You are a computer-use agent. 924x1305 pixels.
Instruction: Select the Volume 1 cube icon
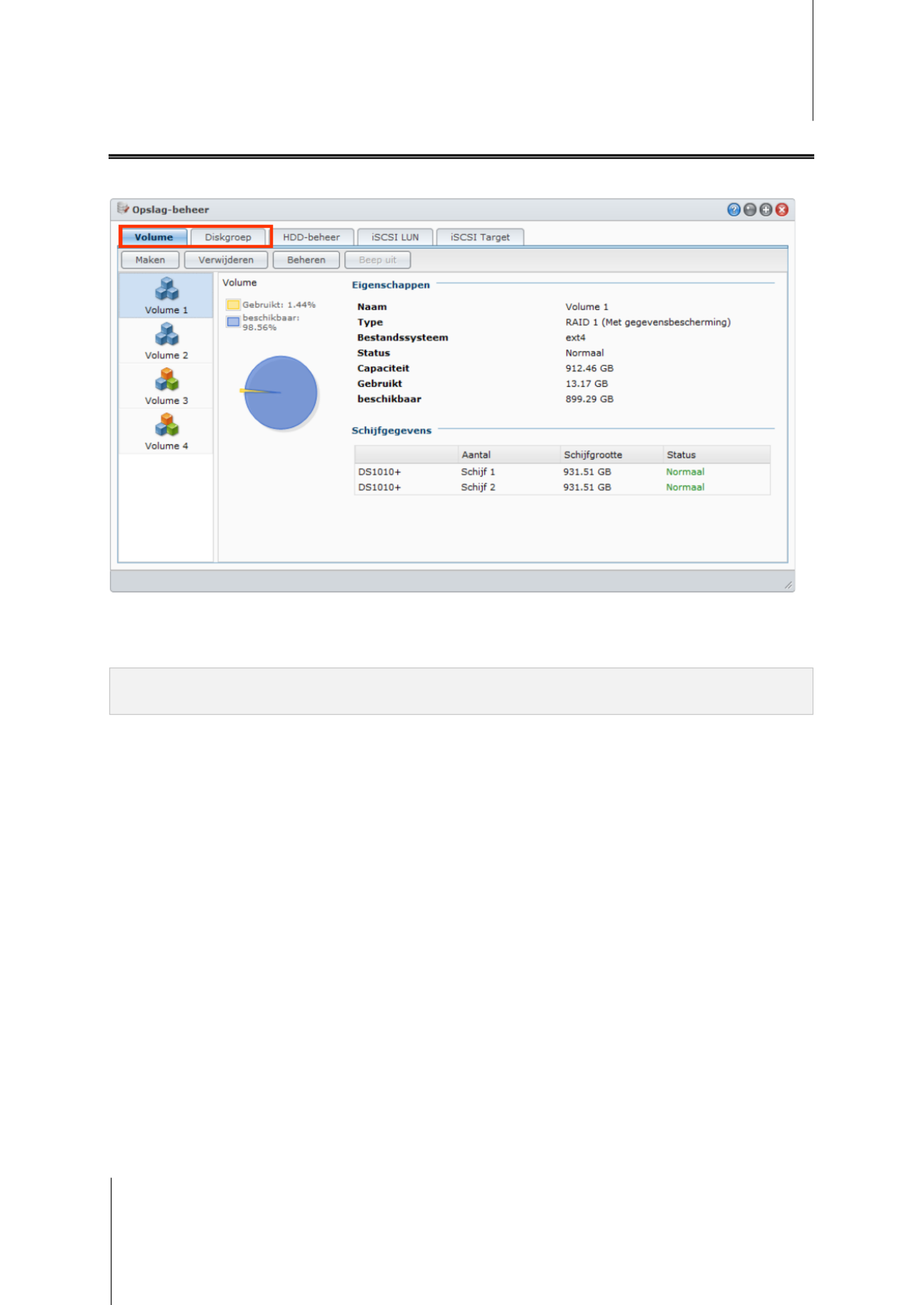point(166,289)
